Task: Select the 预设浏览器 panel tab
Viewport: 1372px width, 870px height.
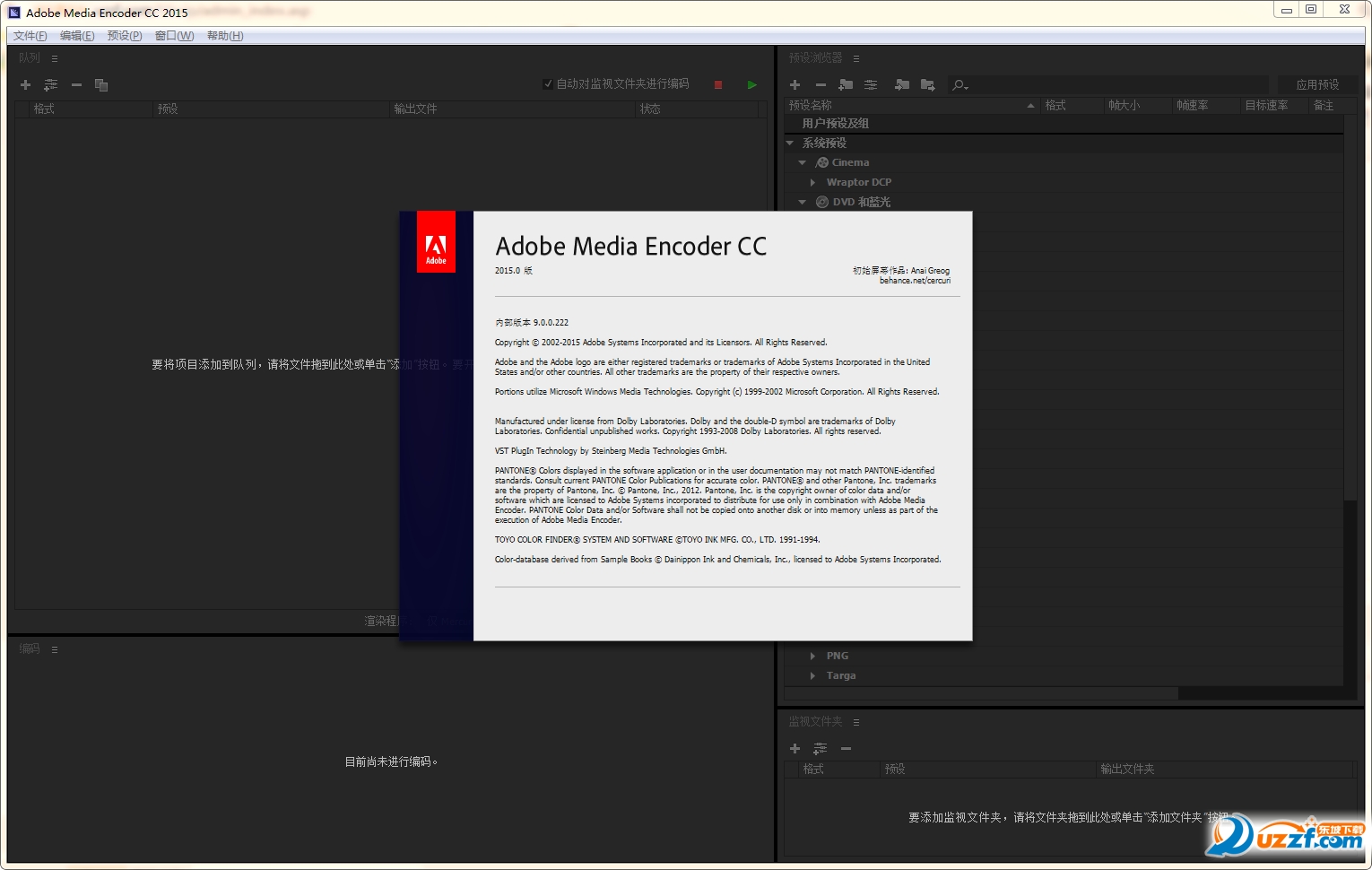Action: click(x=815, y=58)
